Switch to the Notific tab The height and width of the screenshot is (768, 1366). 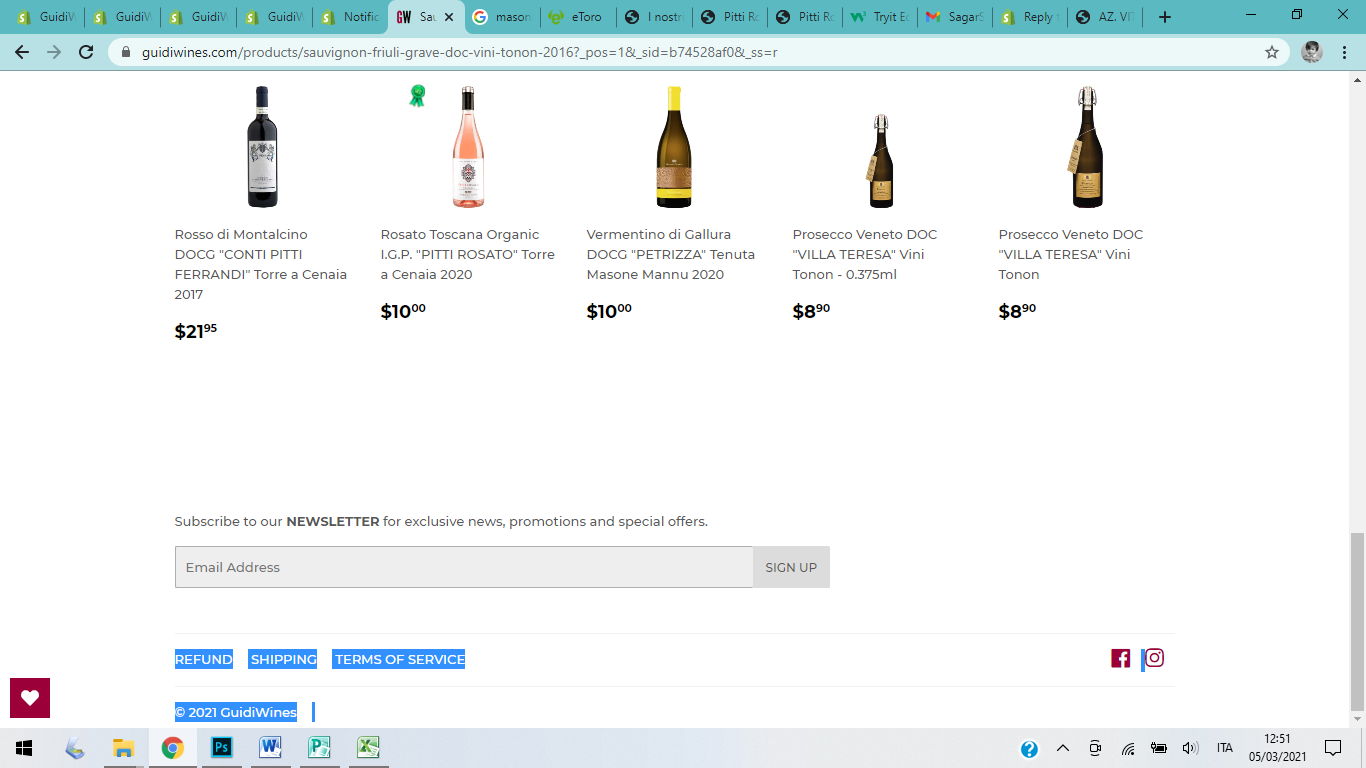pos(350,17)
